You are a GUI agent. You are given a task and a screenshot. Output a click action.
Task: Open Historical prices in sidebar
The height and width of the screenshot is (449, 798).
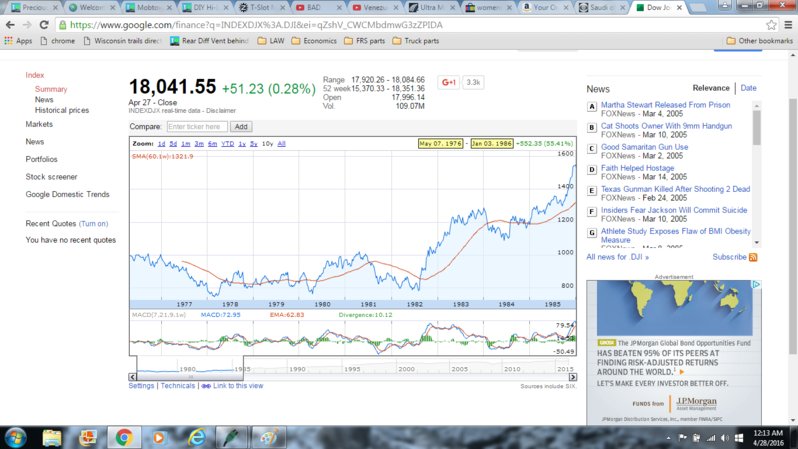tap(62, 110)
